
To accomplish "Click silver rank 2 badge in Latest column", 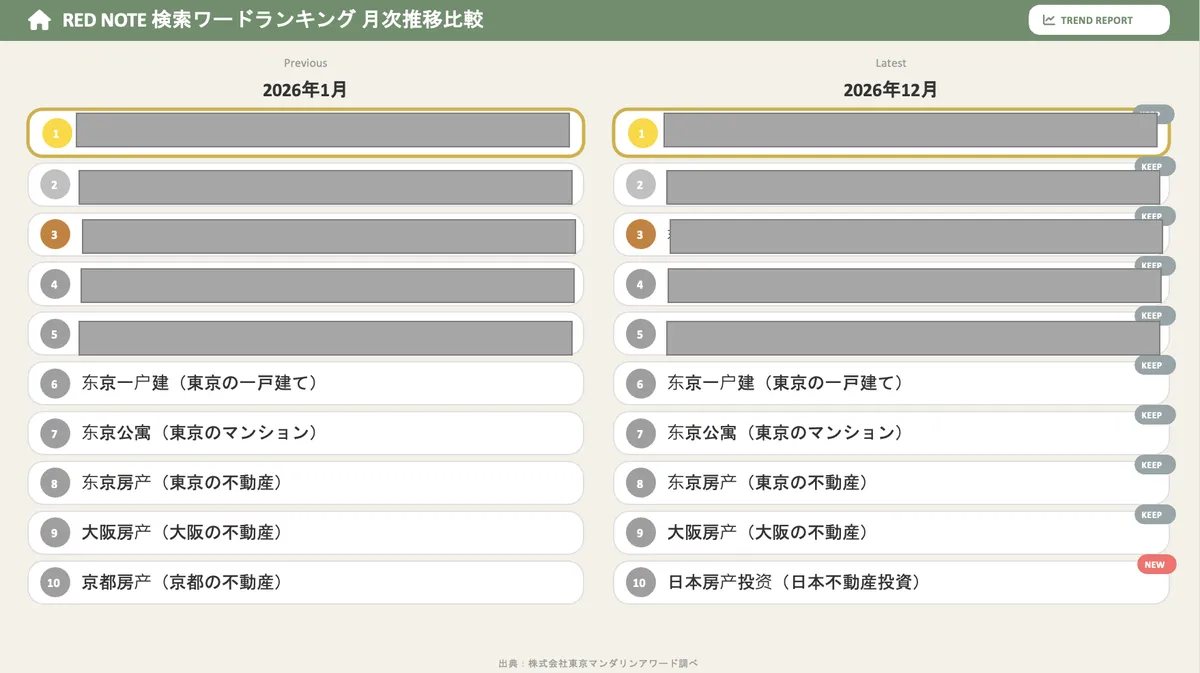I will tap(641, 184).
